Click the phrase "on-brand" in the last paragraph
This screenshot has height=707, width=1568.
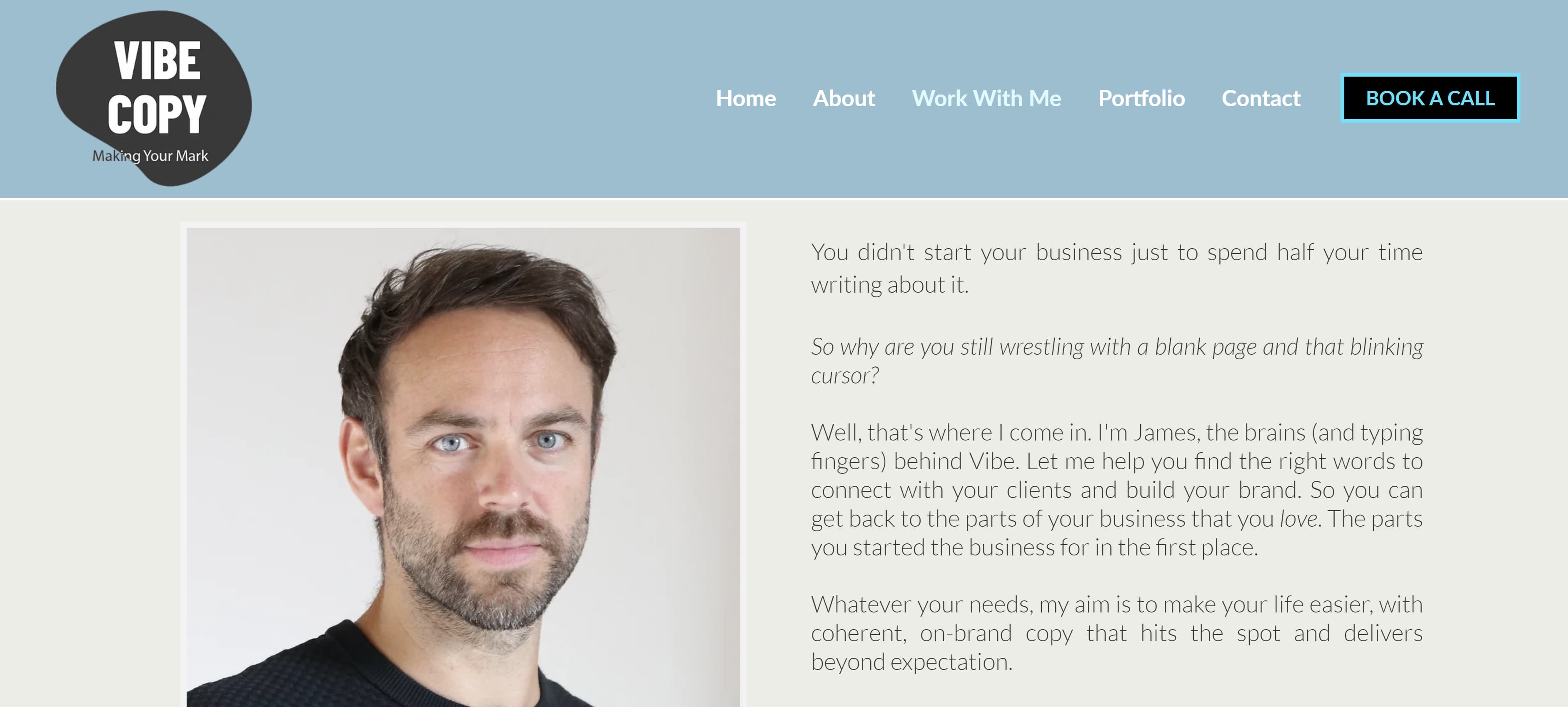point(965,633)
